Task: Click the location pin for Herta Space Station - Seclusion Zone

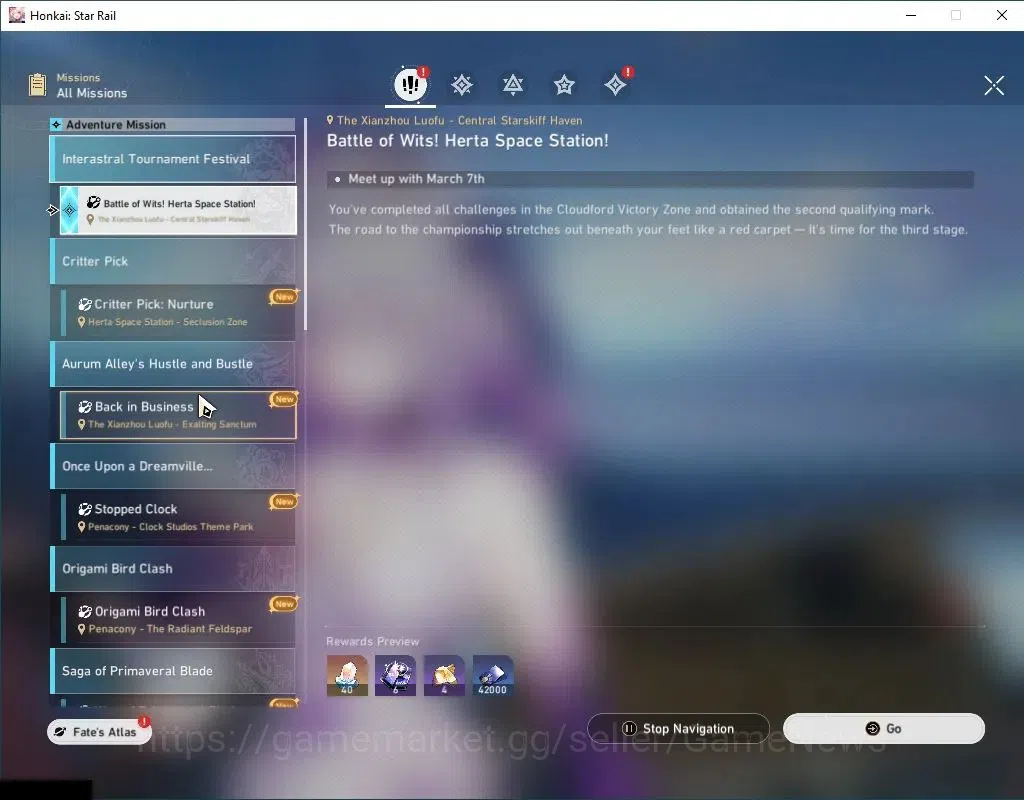Action: (82, 322)
